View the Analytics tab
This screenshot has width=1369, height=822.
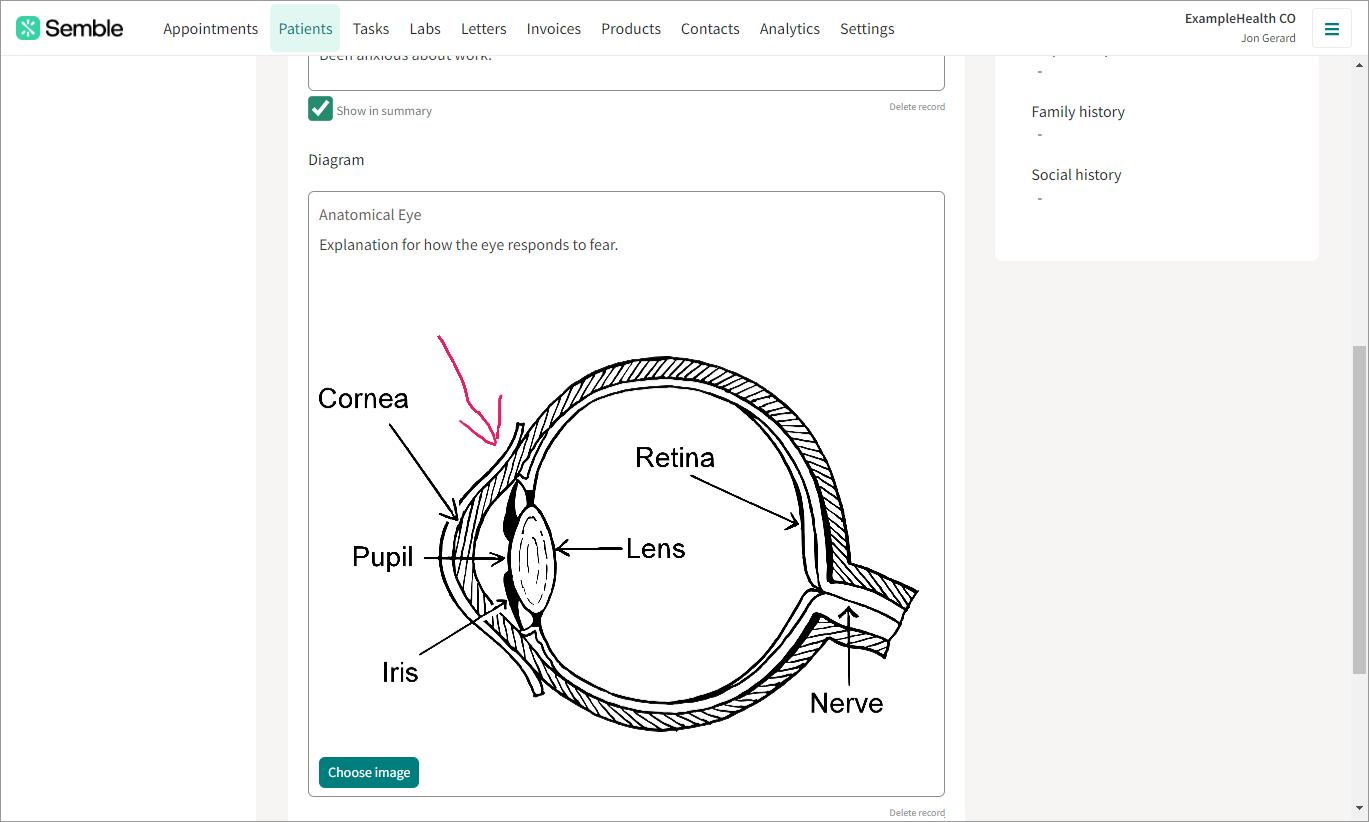pyautogui.click(x=790, y=29)
